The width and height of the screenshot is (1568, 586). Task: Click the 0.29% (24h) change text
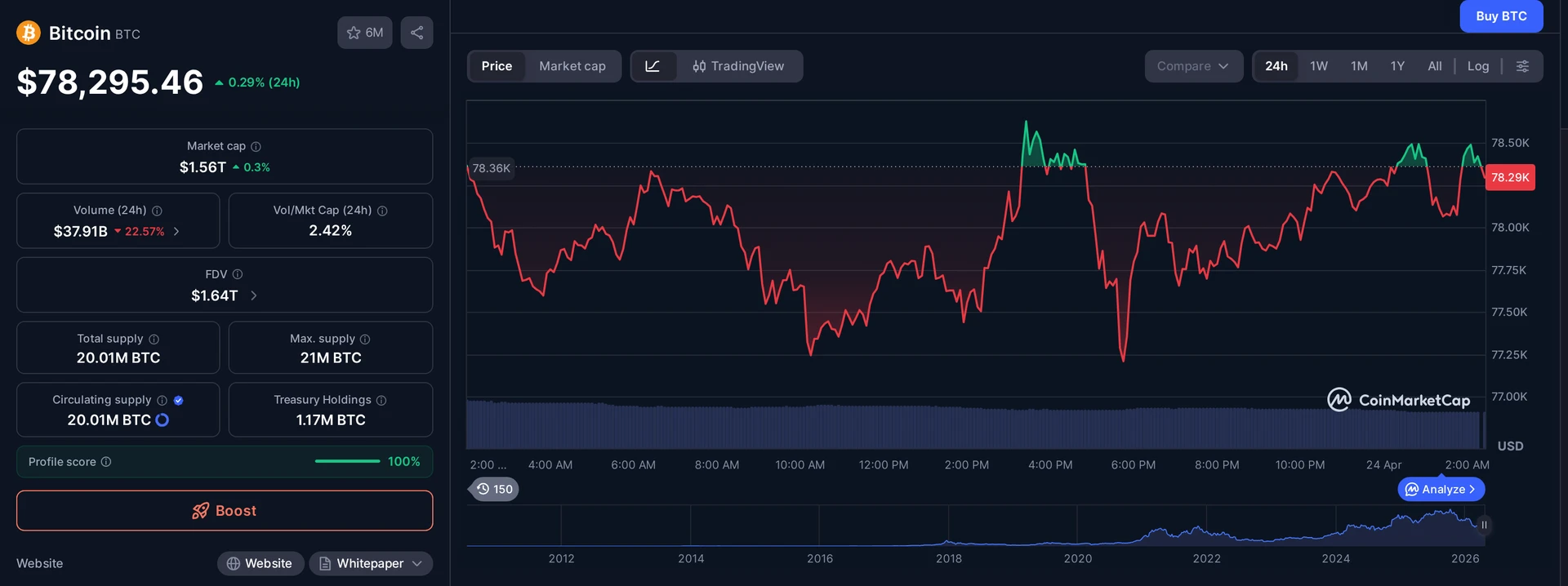tap(264, 82)
